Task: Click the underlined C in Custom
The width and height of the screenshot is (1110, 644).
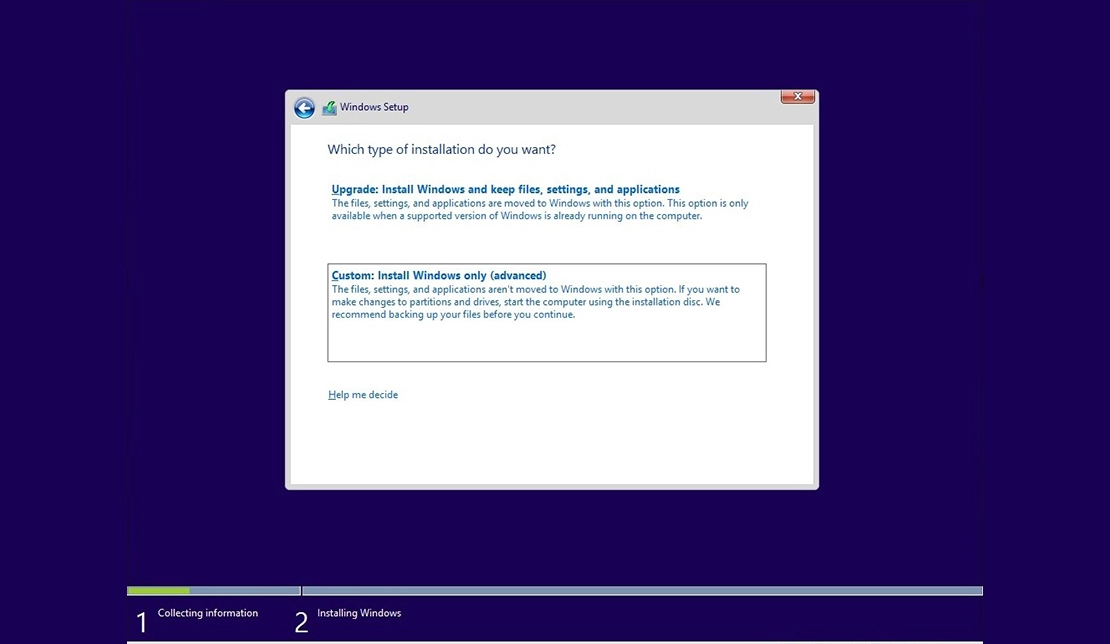Action: coord(334,274)
